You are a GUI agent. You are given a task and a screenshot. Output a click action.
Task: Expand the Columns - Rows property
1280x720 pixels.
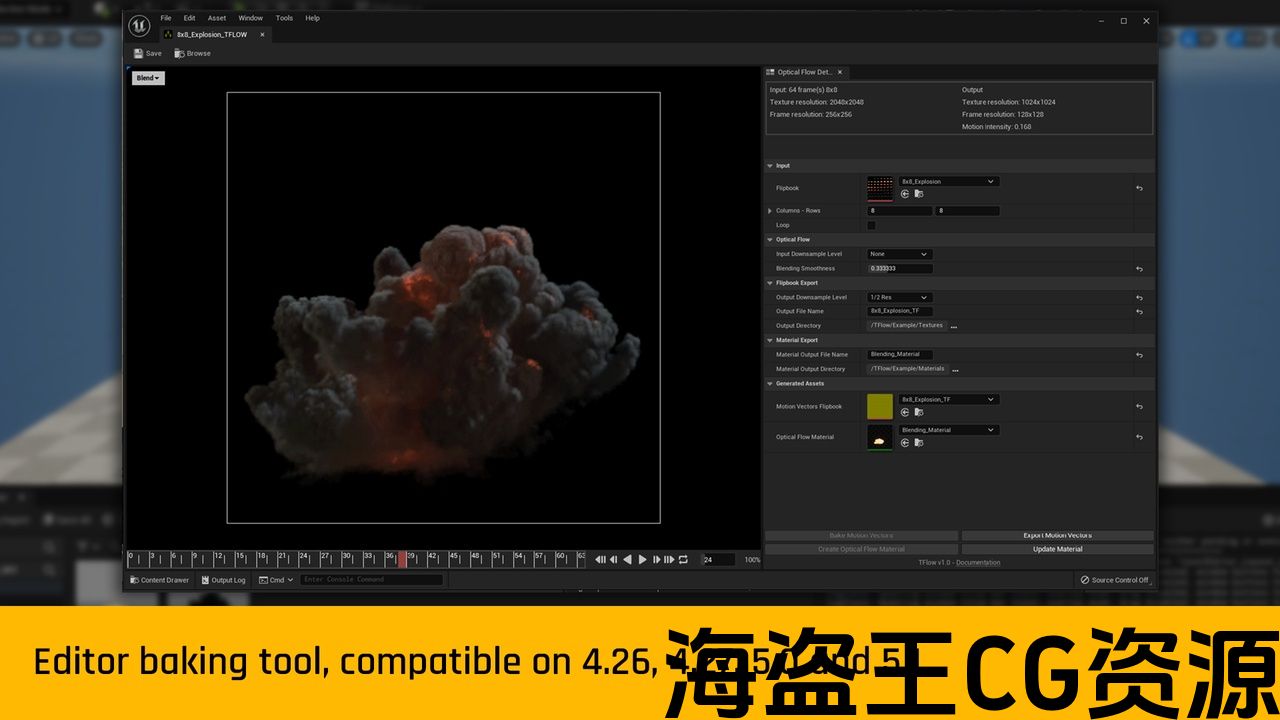pyautogui.click(x=770, y=211)
